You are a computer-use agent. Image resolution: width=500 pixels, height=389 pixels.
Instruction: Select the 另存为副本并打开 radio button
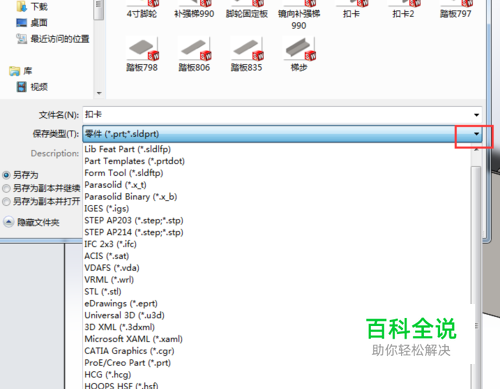click(x=6, y=202)
